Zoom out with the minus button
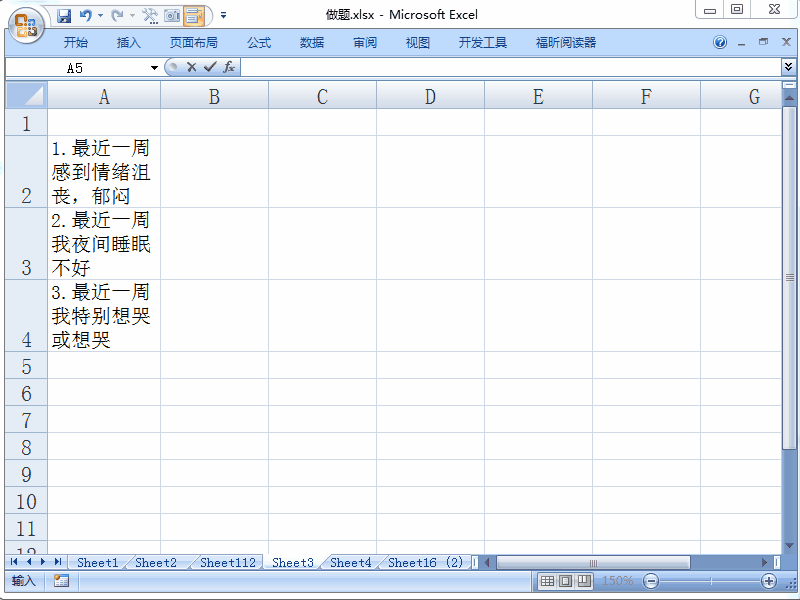This screenshot has width=800, height=600. coord(651,581)
